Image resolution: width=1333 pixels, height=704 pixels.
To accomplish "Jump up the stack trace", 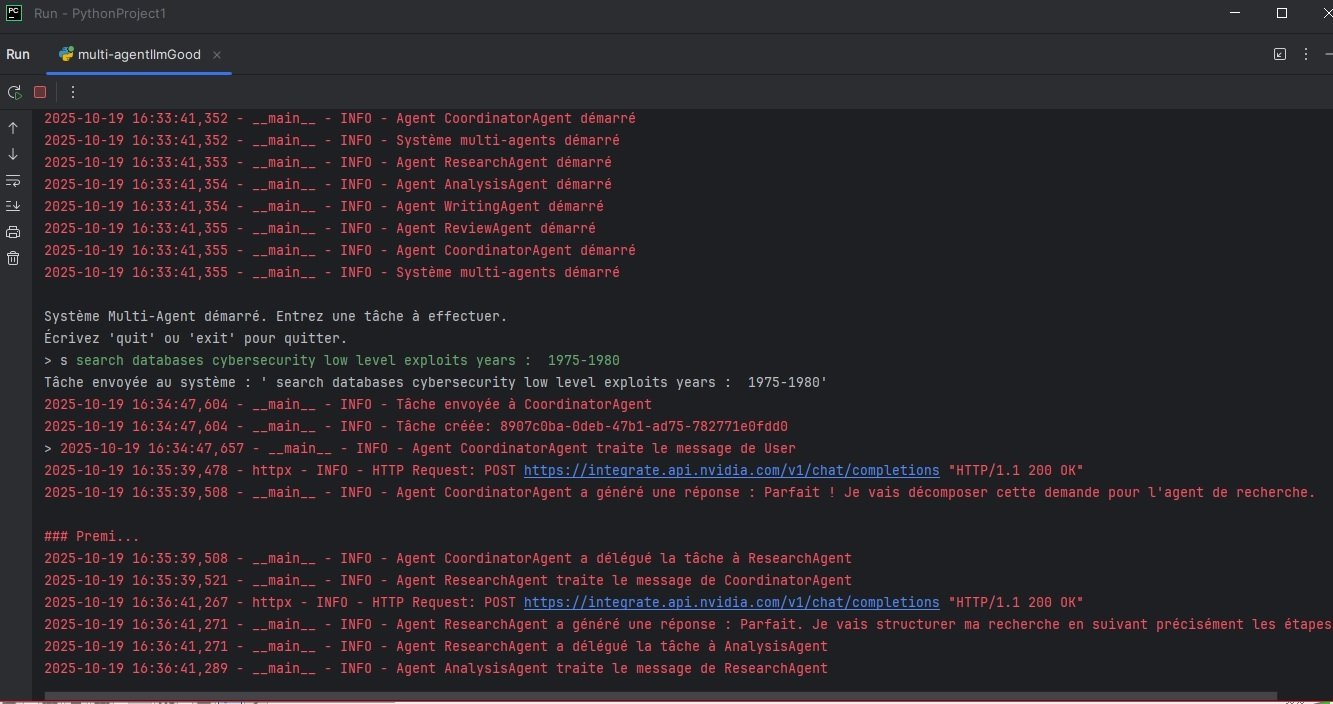I will [13, 128].
